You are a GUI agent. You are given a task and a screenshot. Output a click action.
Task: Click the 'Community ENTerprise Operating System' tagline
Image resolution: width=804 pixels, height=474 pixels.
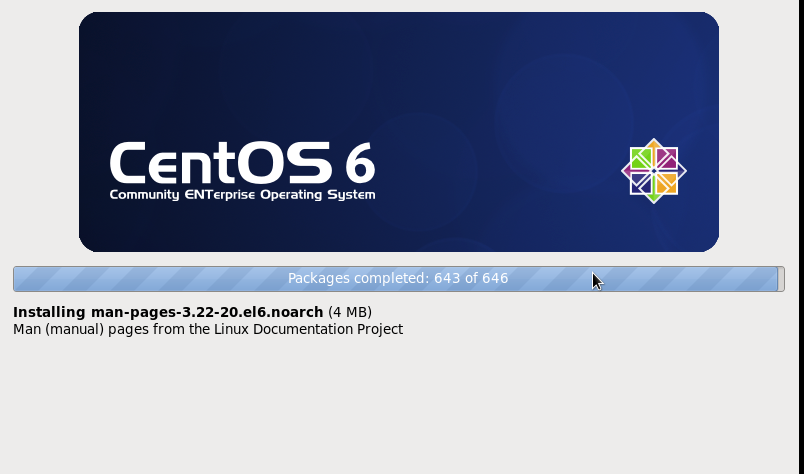point(243,195)
